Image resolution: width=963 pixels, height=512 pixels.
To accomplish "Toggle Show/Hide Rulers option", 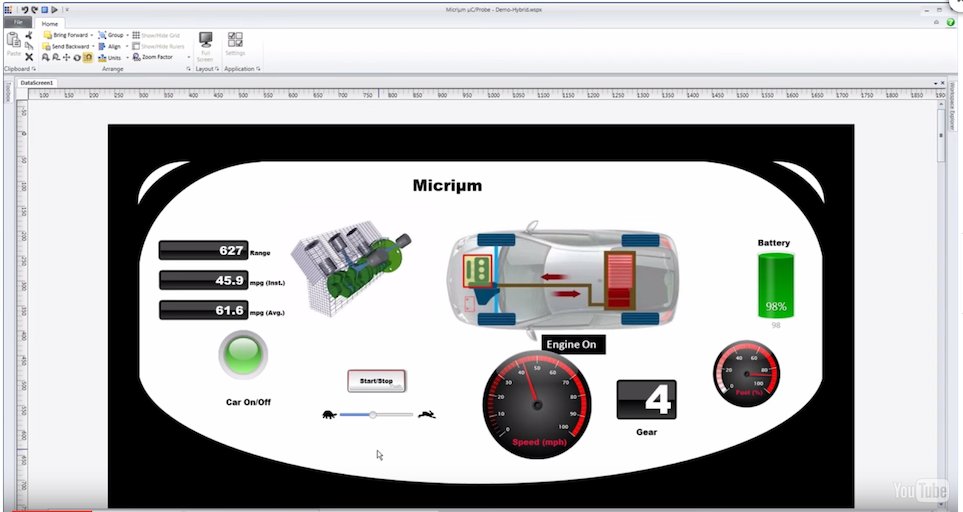I will [x=158, y=46].
